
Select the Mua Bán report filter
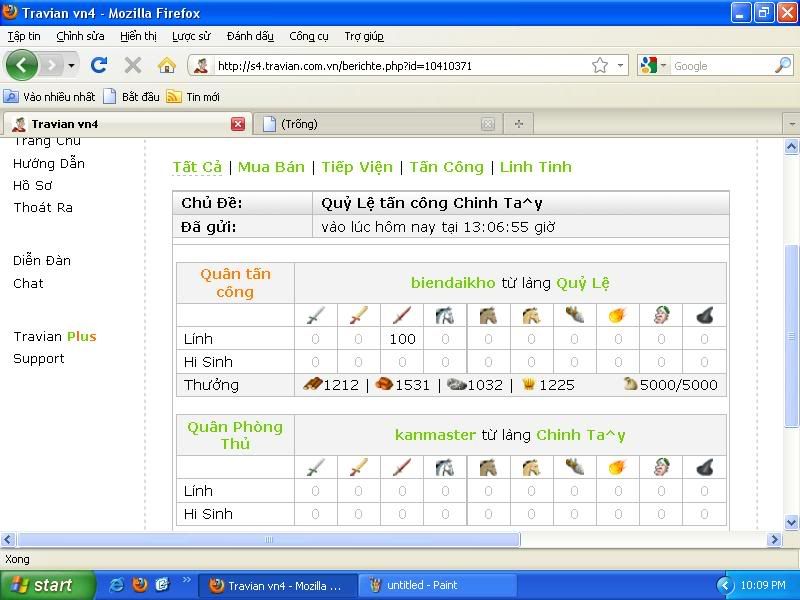271,167
